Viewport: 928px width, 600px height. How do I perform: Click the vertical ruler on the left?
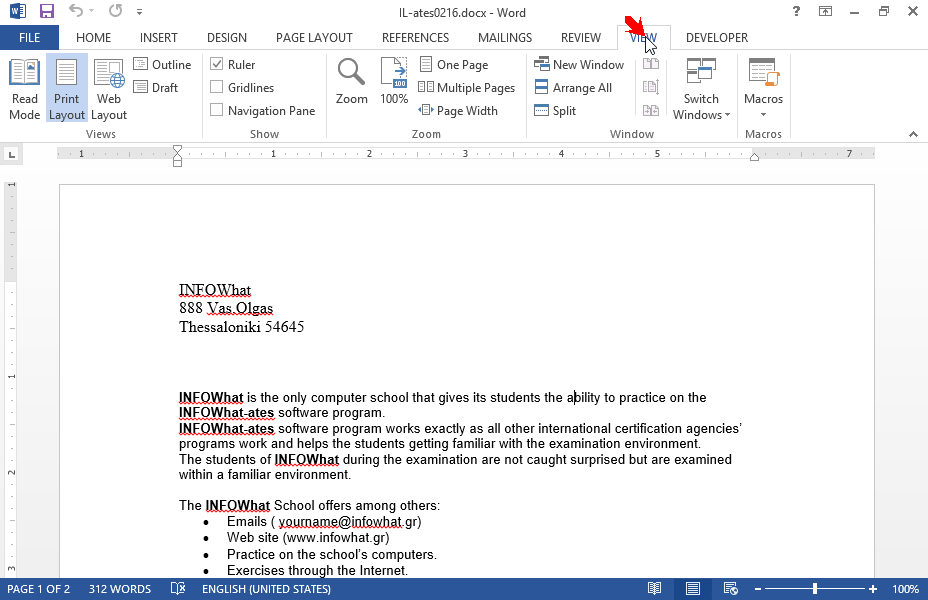11,379
